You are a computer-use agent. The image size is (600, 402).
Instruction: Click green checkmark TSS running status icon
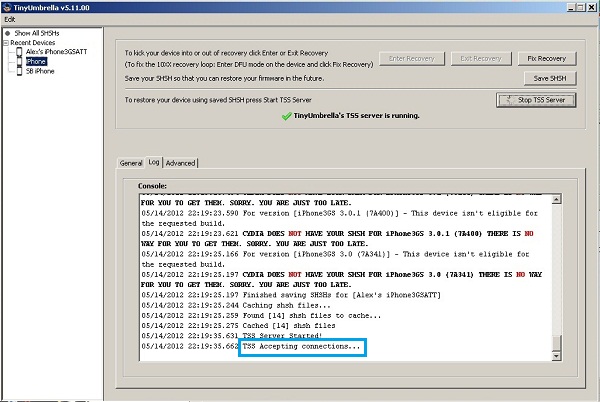point(287,116)
